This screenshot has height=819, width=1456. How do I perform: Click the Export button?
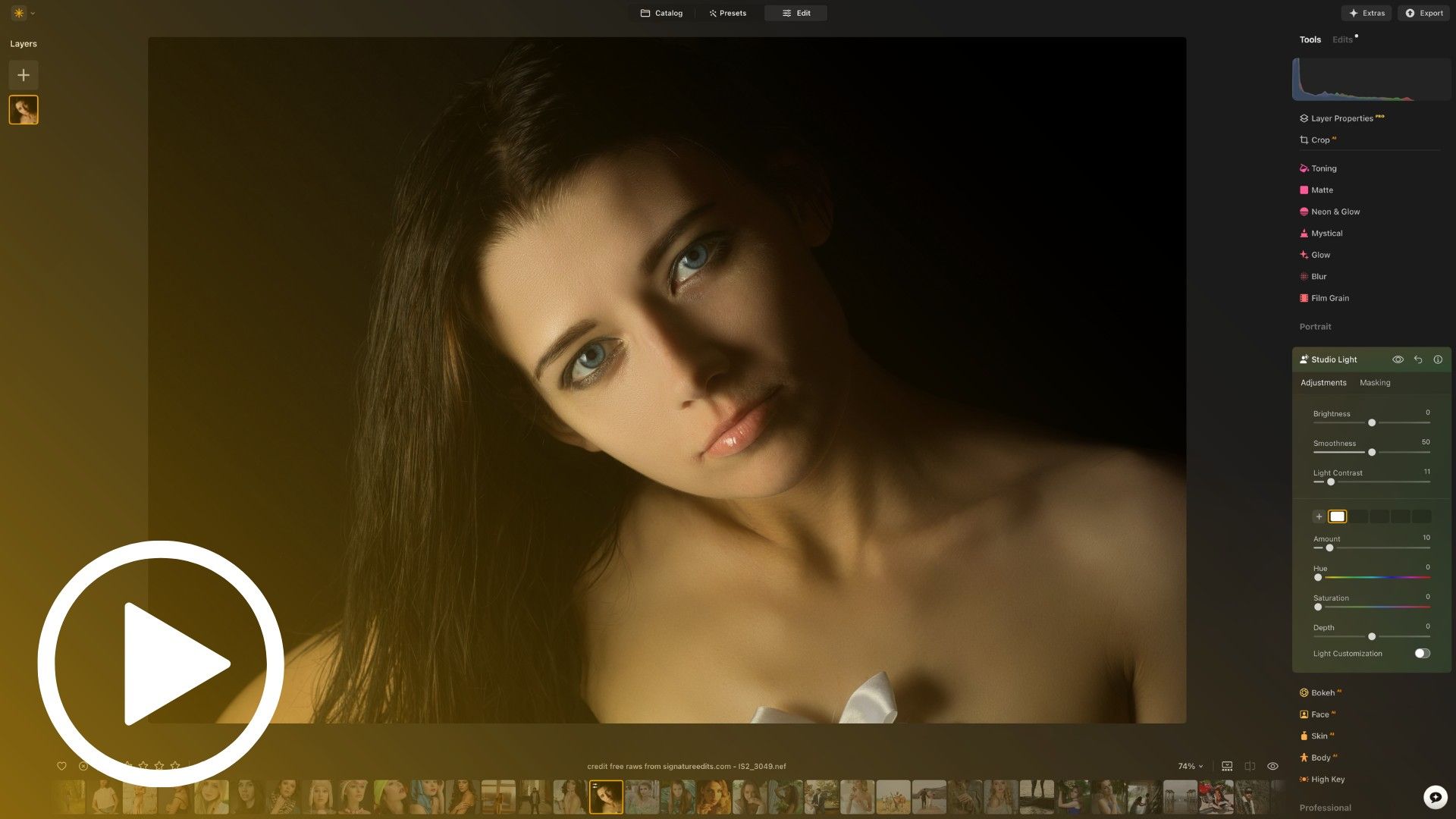point(1424,13)
